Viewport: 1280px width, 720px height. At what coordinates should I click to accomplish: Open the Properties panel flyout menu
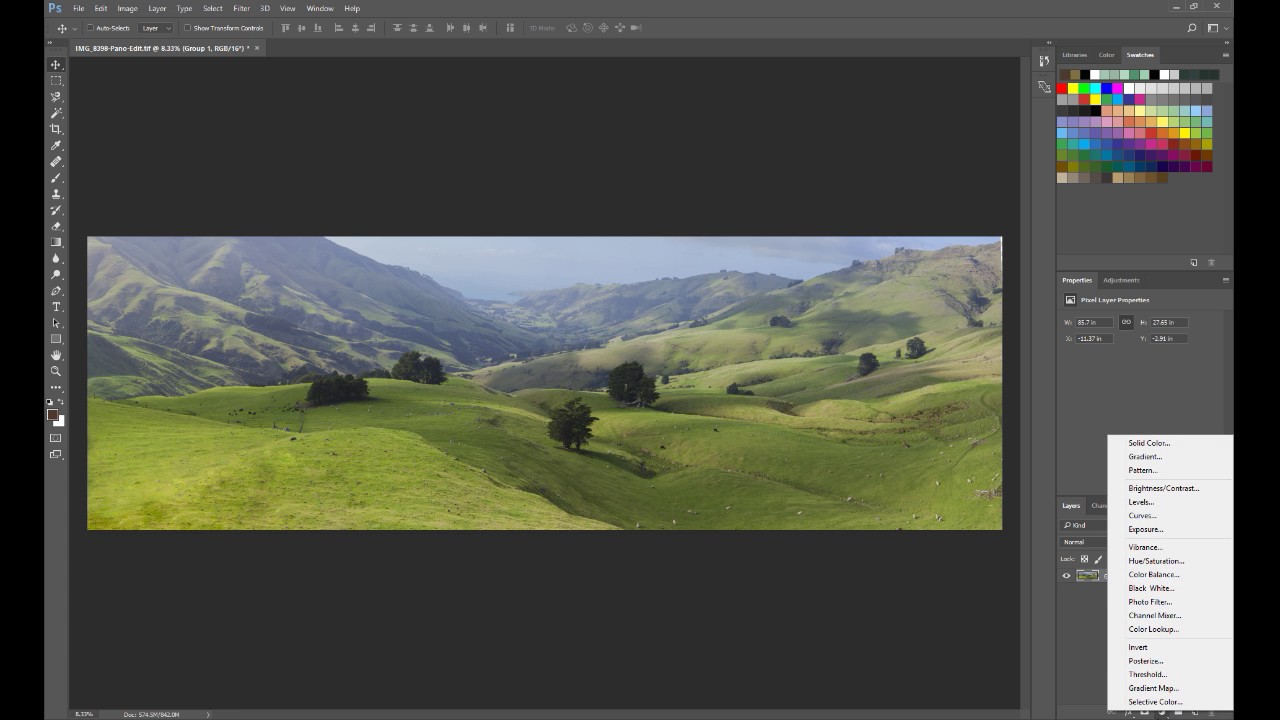click(x=1226, y=280)
